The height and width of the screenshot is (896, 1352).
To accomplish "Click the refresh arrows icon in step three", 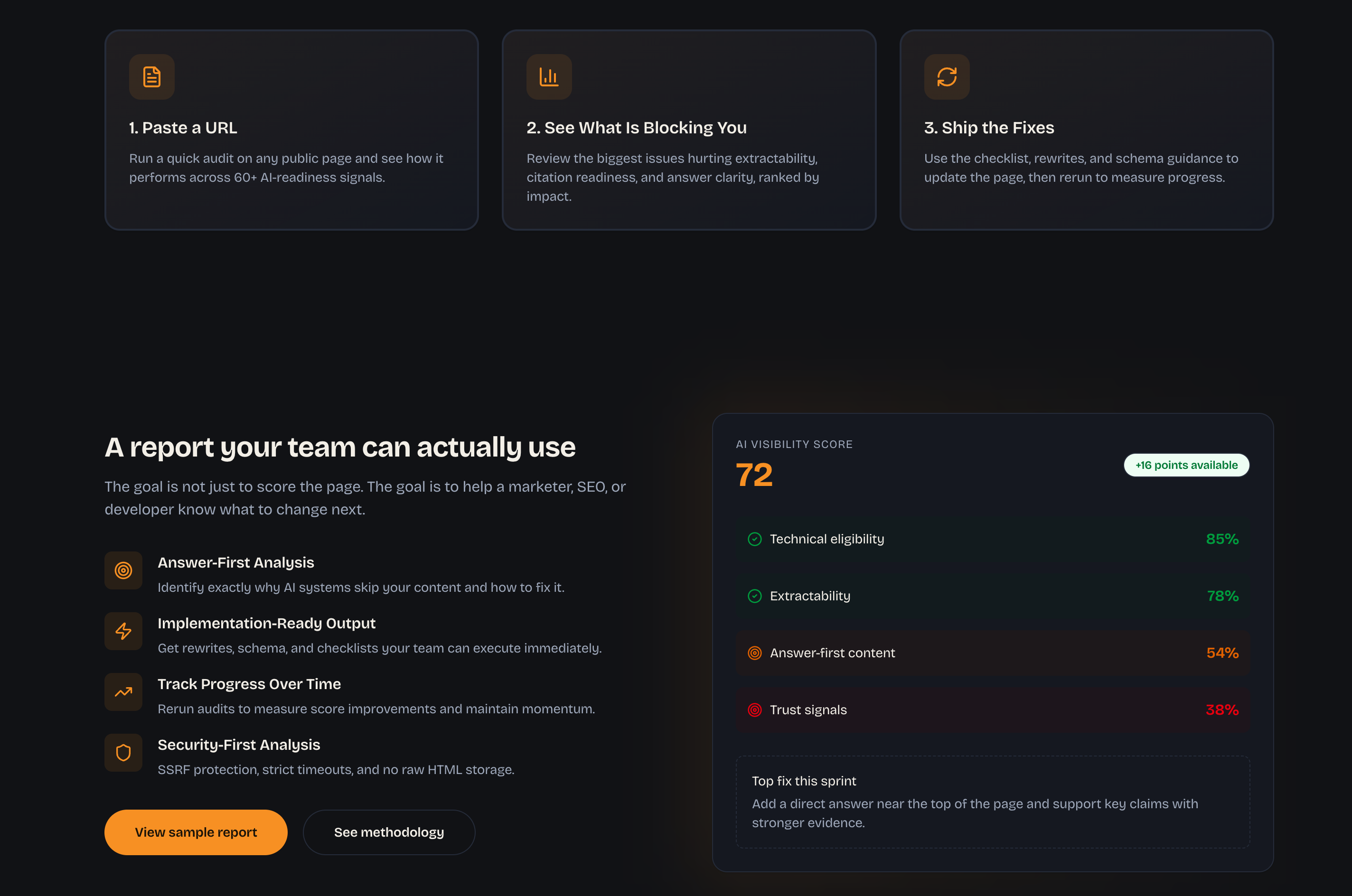I will click(946, 77).
